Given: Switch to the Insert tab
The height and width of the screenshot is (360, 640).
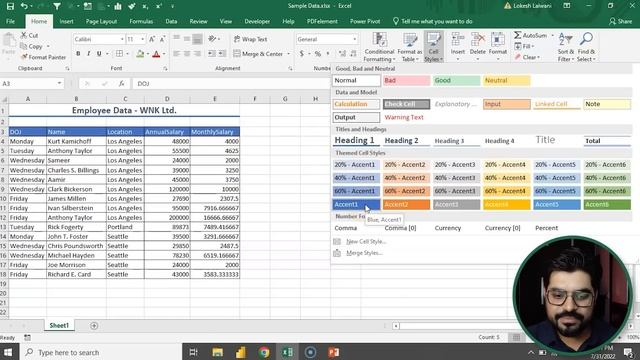Looking at the screenshot, I should tap(67, 21).
